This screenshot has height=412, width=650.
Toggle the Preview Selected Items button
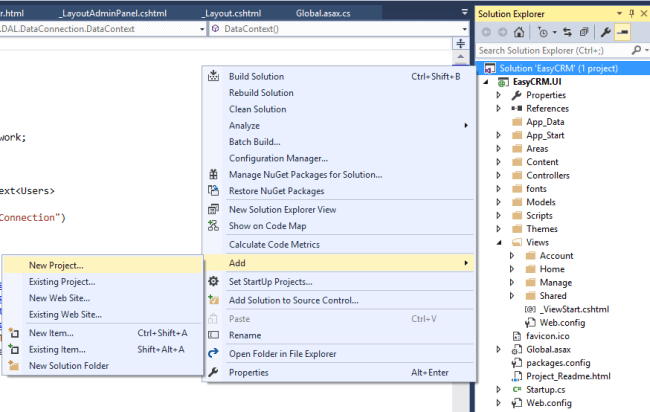[623, 32]
